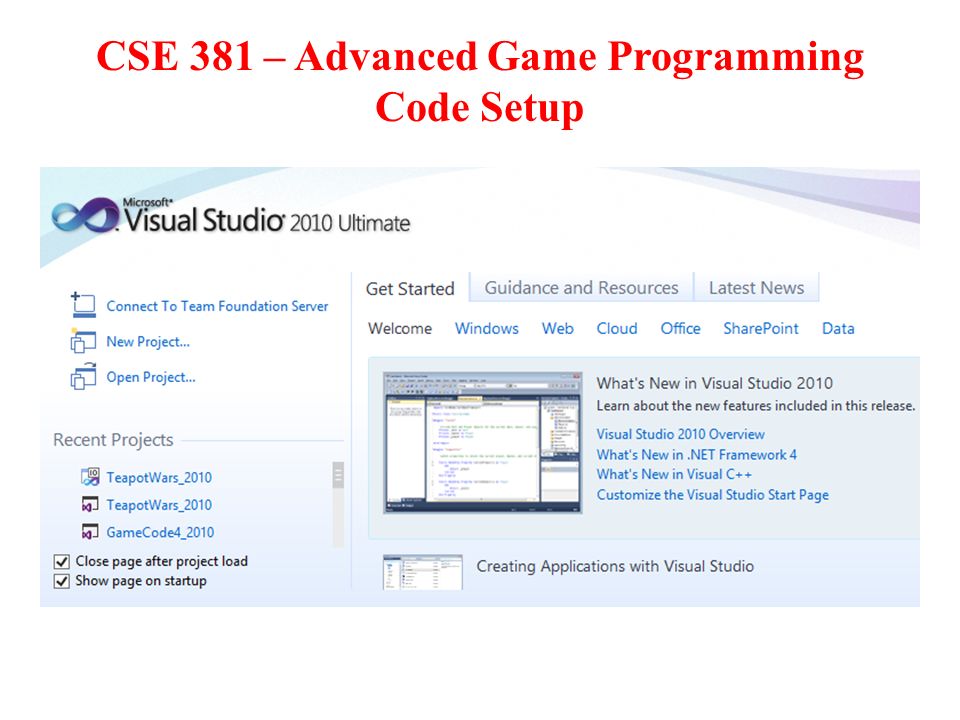960x720 pixels.
Task: Select the Web subcategory
Action: [558, 329]
